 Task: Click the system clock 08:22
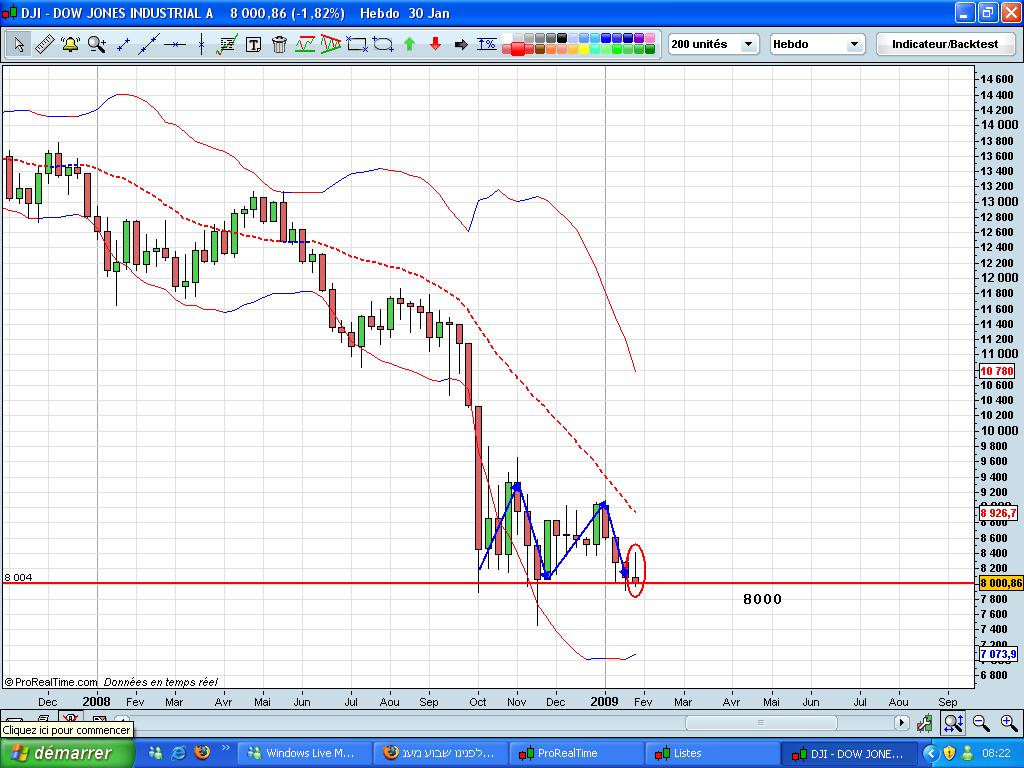tap(997, 754)
